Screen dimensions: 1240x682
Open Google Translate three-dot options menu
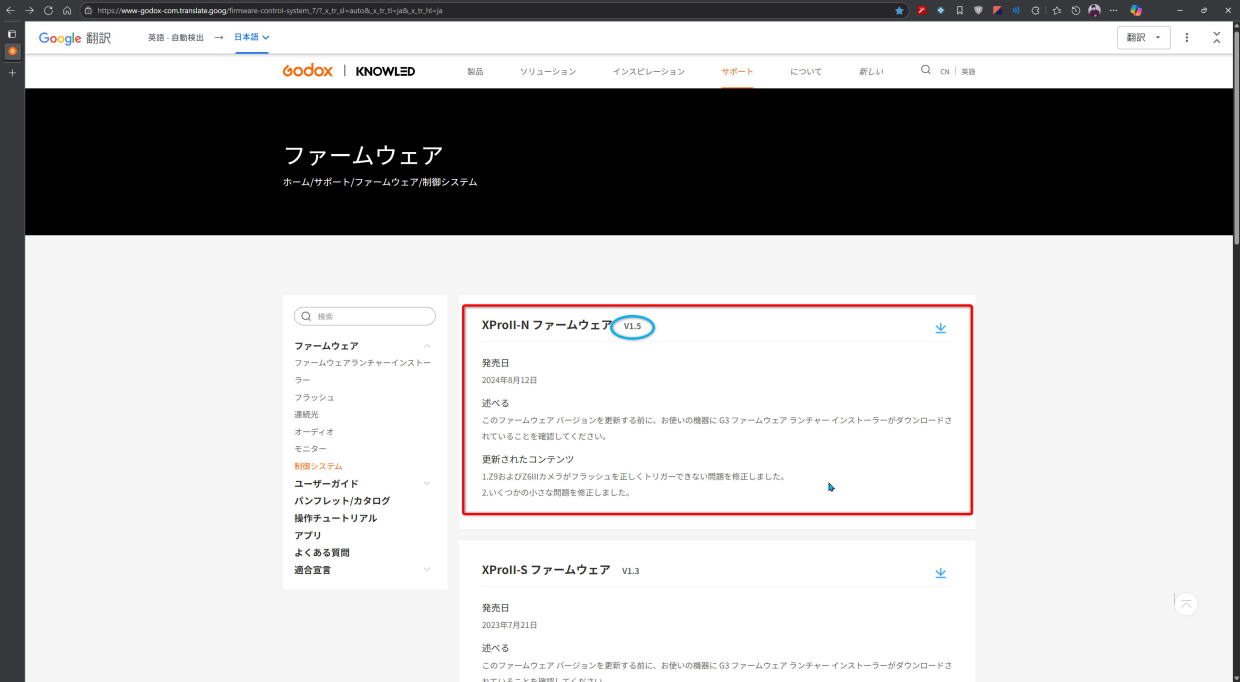click(1187, 37)
